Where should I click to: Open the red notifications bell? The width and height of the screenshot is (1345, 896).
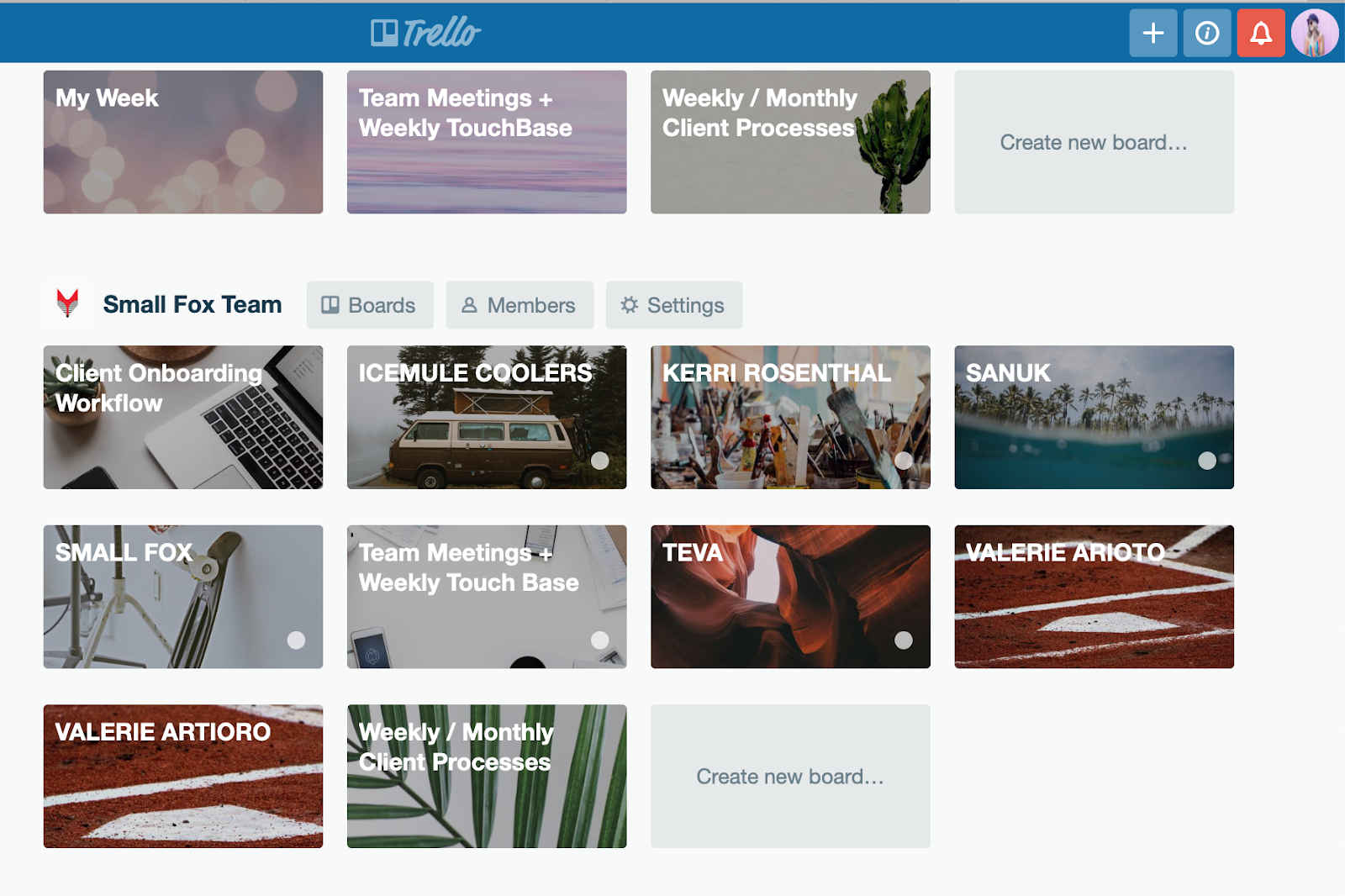click(x=1260, y=33)
